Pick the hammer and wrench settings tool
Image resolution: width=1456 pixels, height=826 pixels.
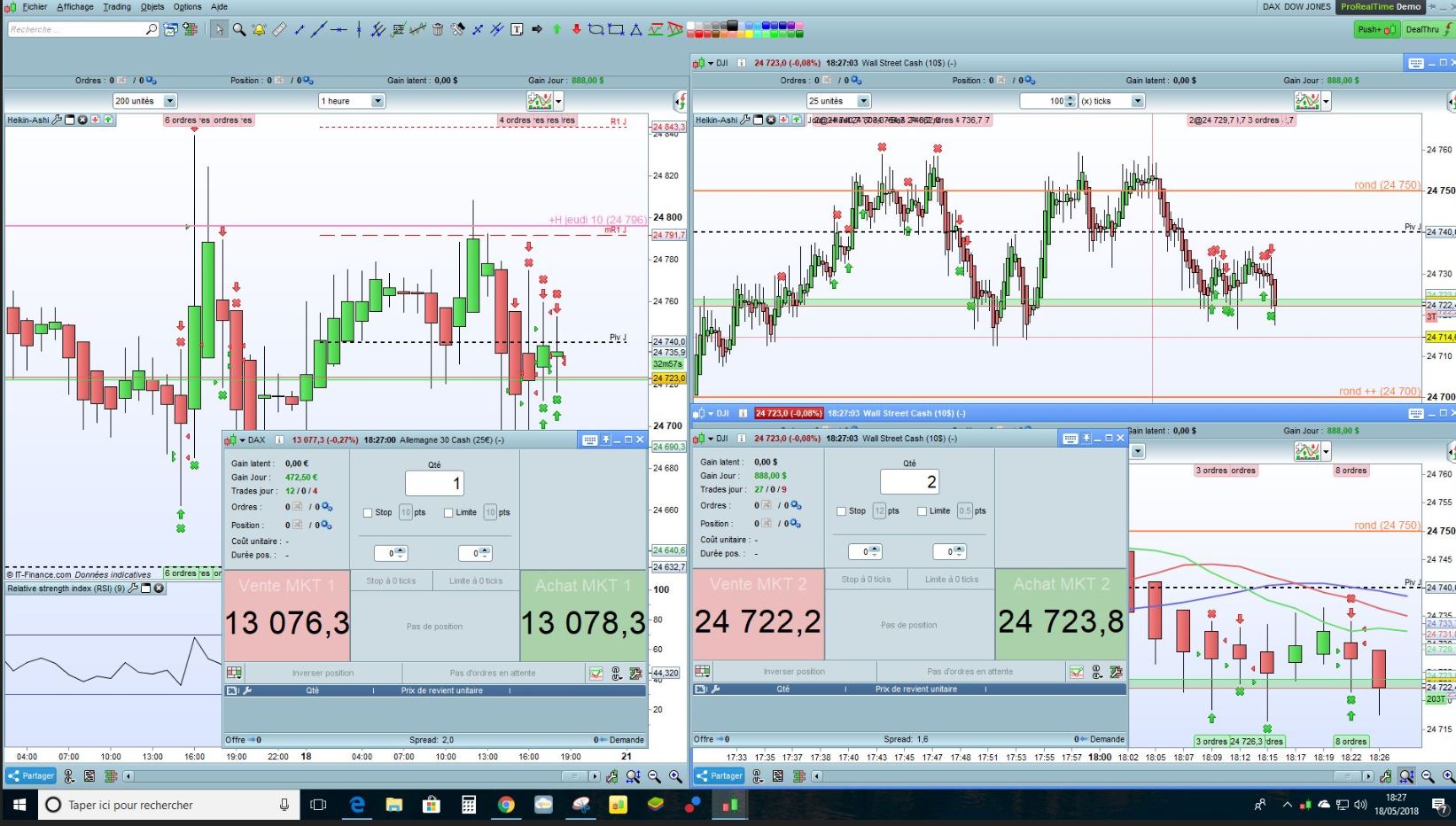457,29
